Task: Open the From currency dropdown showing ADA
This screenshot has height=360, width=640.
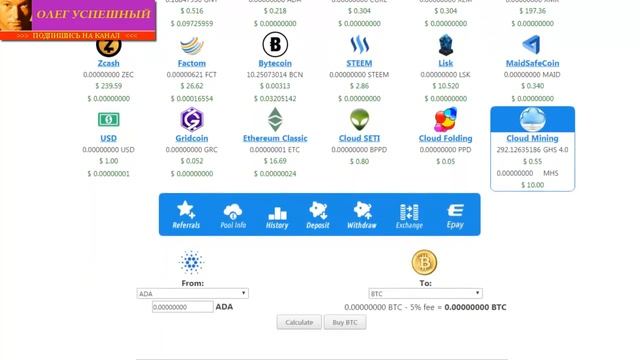Action: 193,293
